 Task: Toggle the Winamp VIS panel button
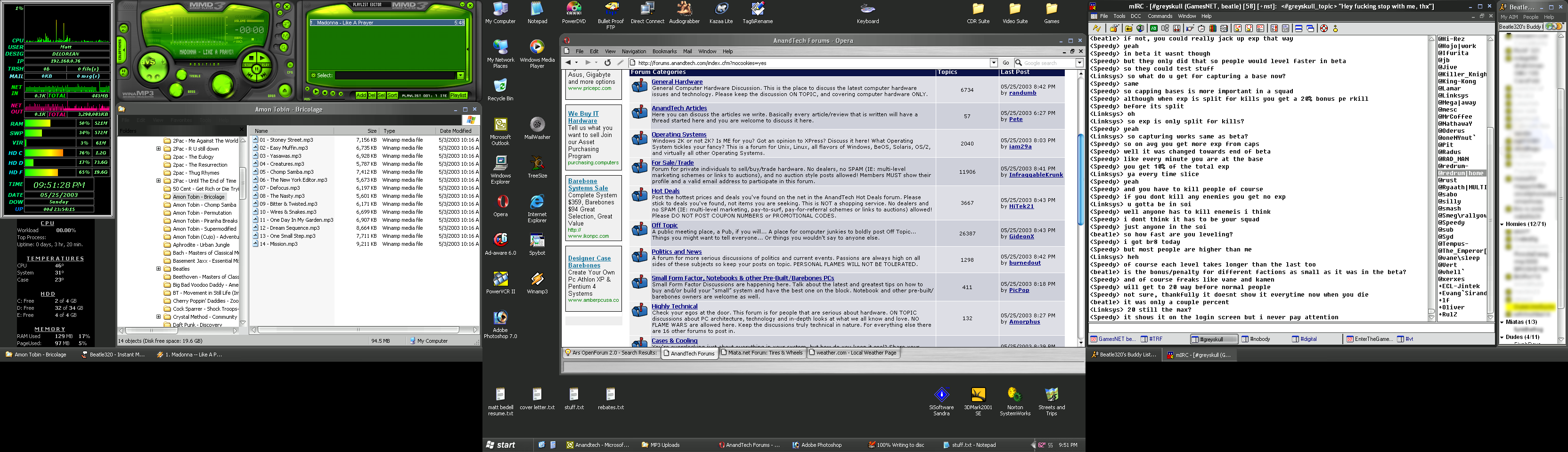pyautogui.click(x=123, y=29)
